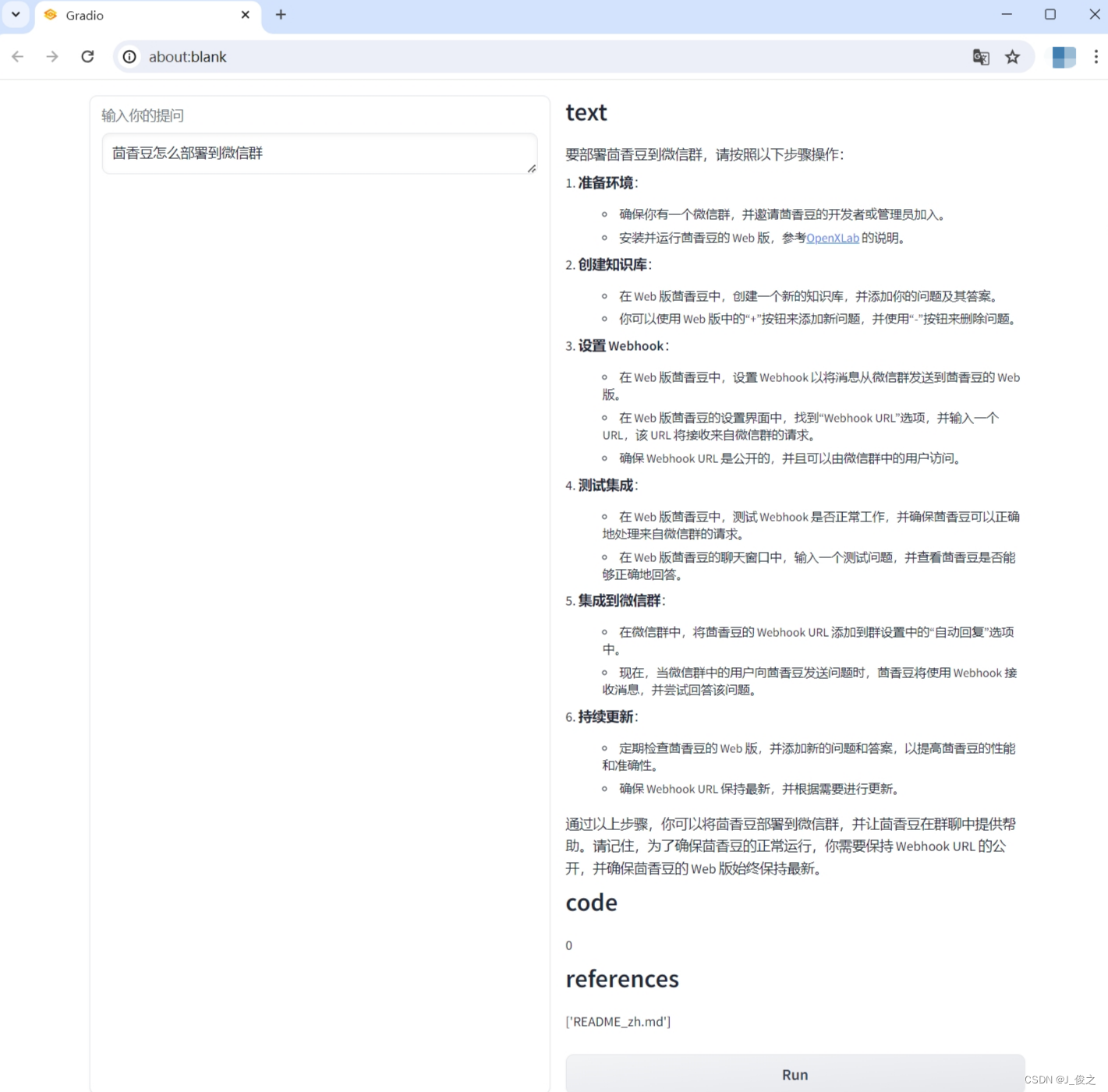
Task: Go forward to next page
Action: coord(52,57)
